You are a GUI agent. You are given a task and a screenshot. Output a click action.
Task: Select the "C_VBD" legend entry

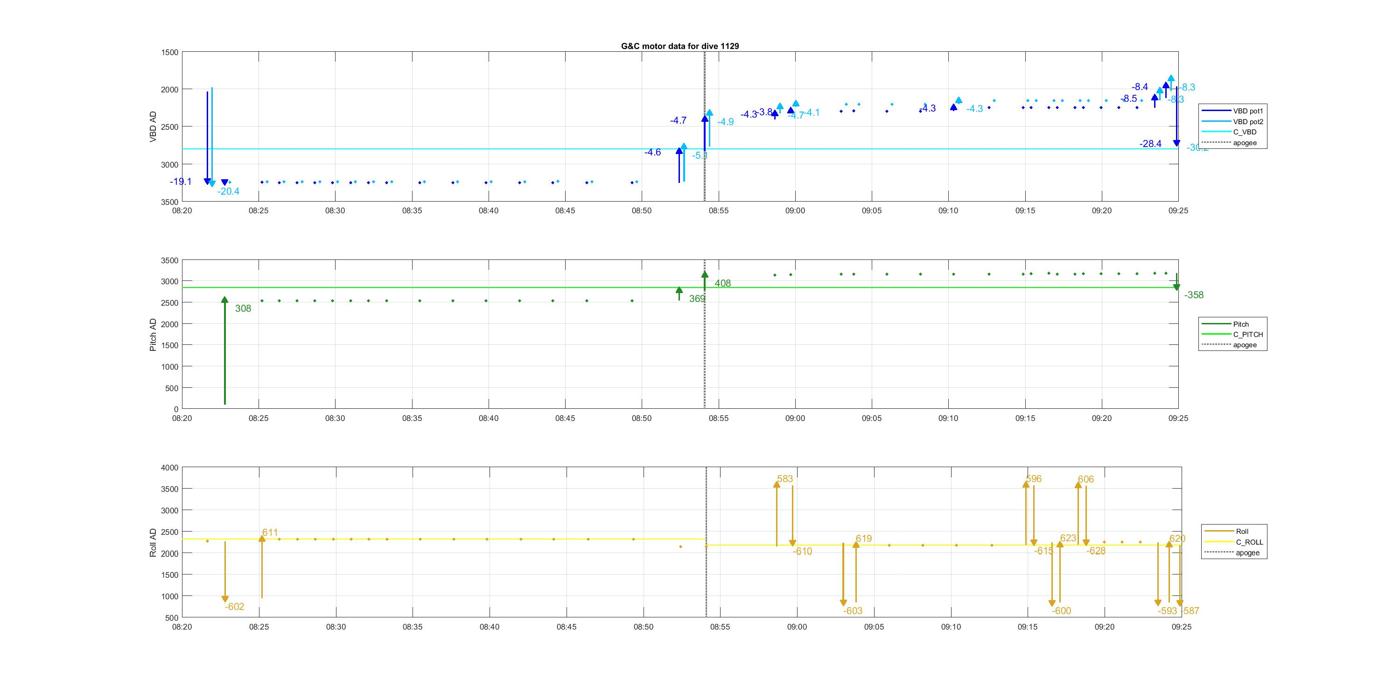click(x=1230, y=132)
